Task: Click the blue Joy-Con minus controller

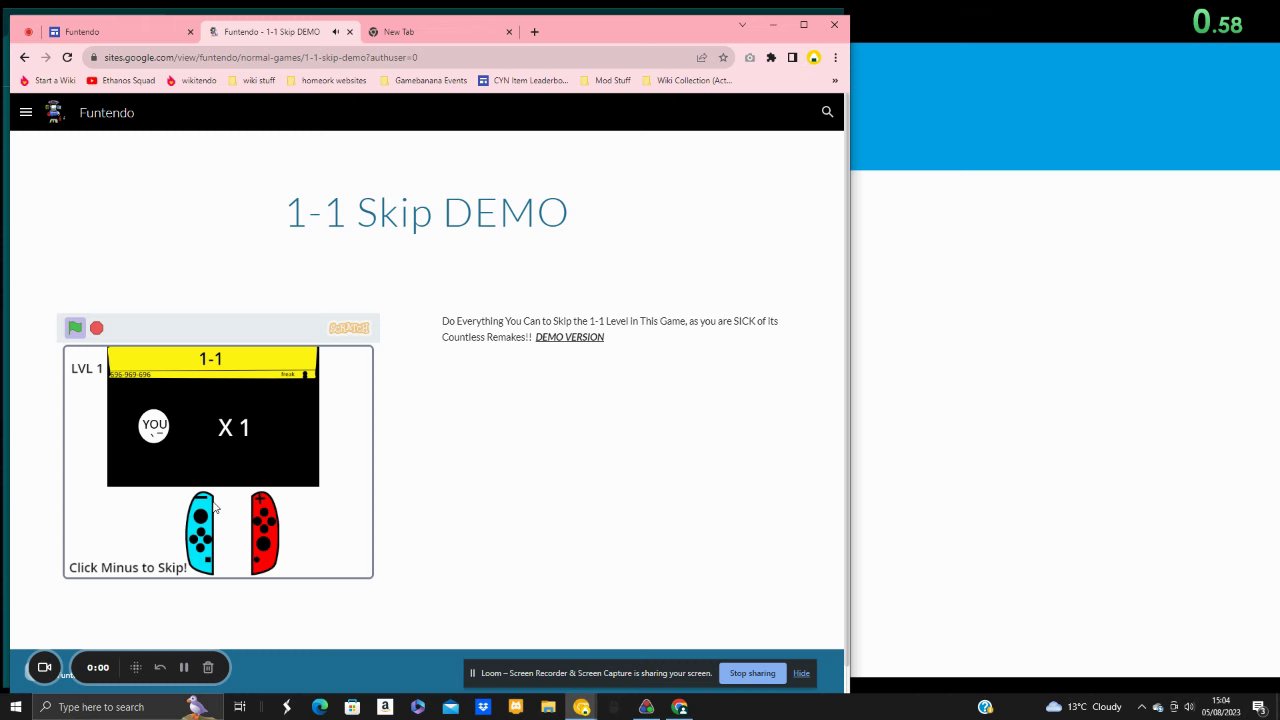Action: (x=201, y=533)
